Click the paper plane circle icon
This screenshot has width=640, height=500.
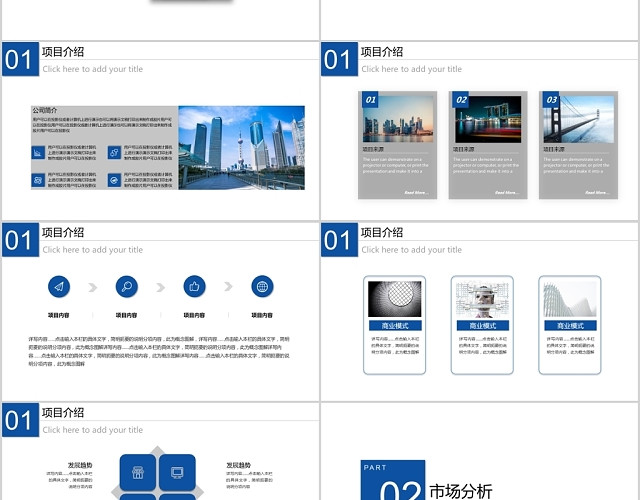tap(59, 287)
